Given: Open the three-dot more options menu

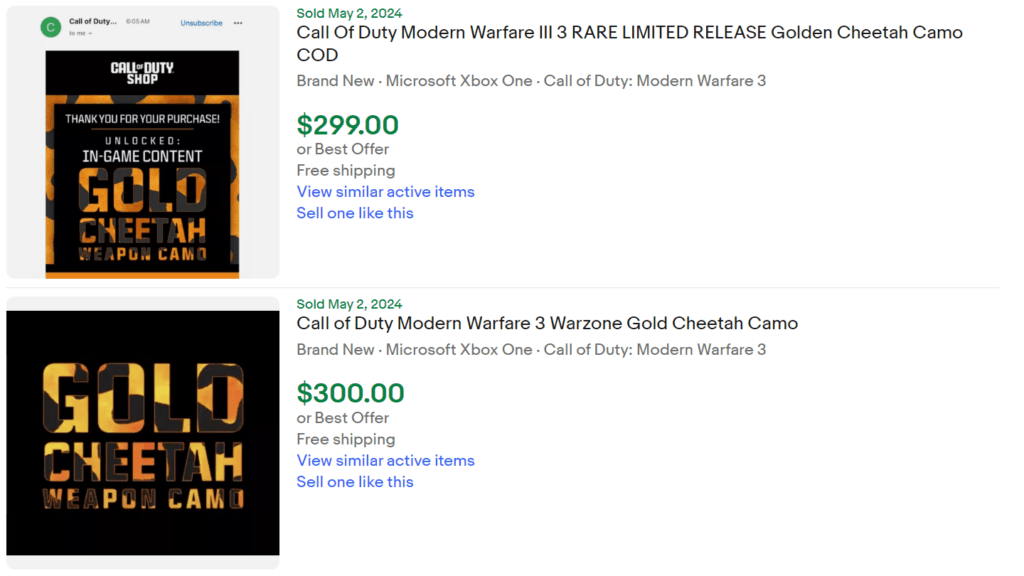Looking at the screenshot, I should click(237, 22).
